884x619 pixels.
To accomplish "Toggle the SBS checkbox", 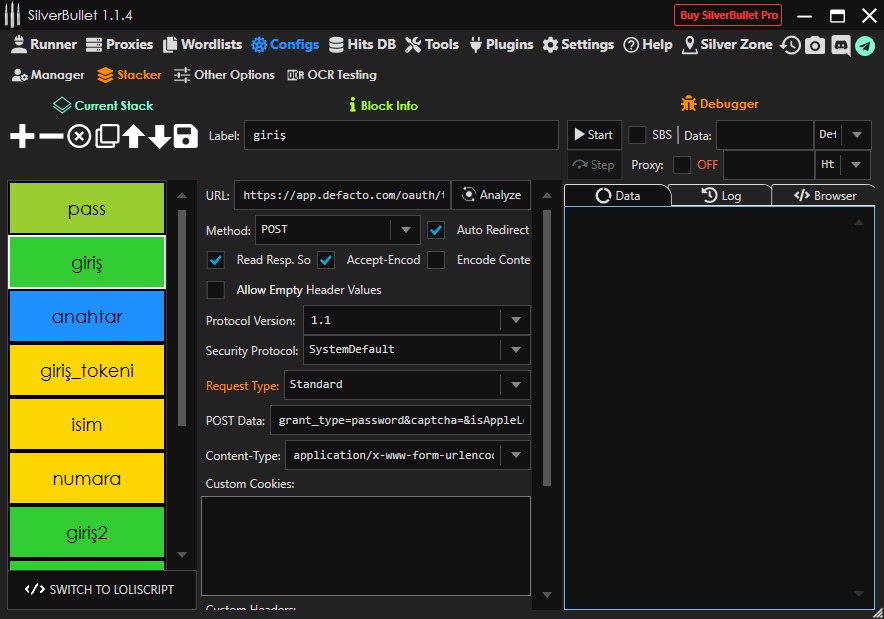I will click(637, 135).
